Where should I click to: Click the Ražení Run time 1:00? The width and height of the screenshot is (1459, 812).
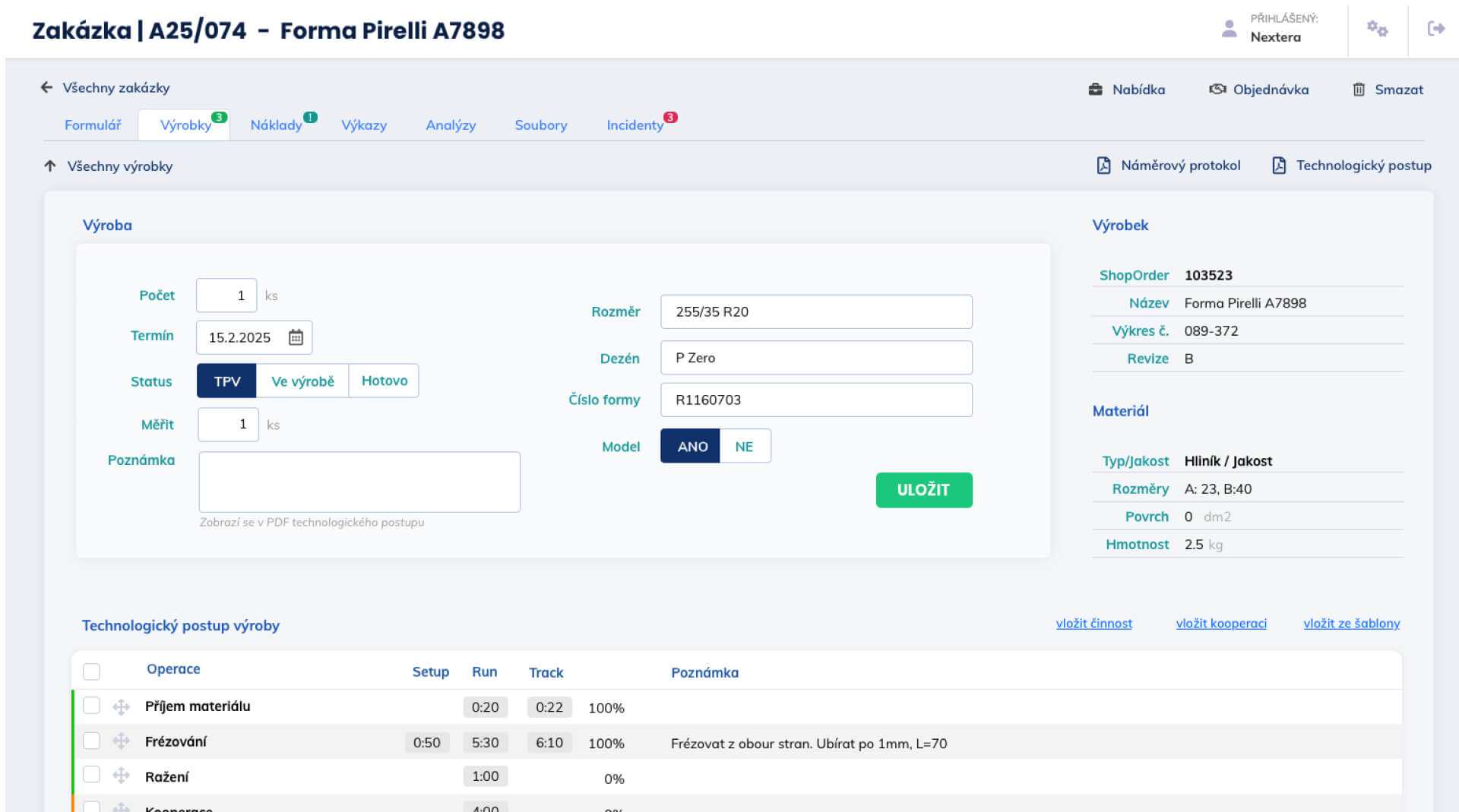[x=486, y=776]
